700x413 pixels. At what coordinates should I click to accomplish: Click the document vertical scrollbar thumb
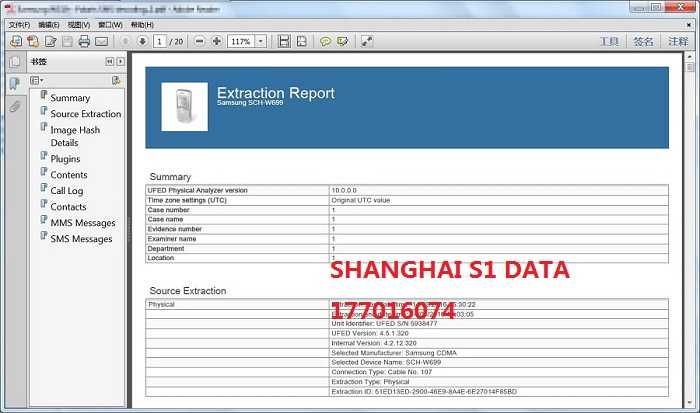click(x=690, y=67)
